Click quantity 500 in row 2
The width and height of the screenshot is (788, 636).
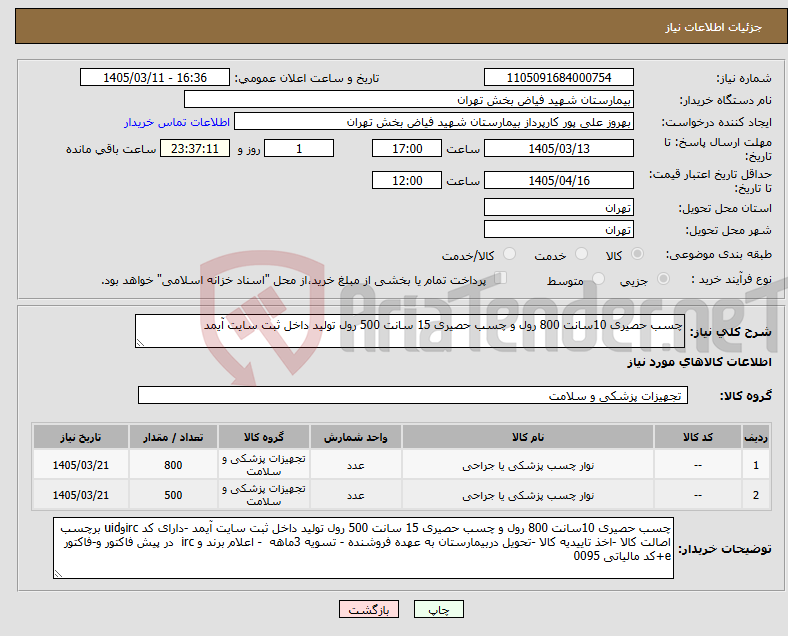coord(173,495)
